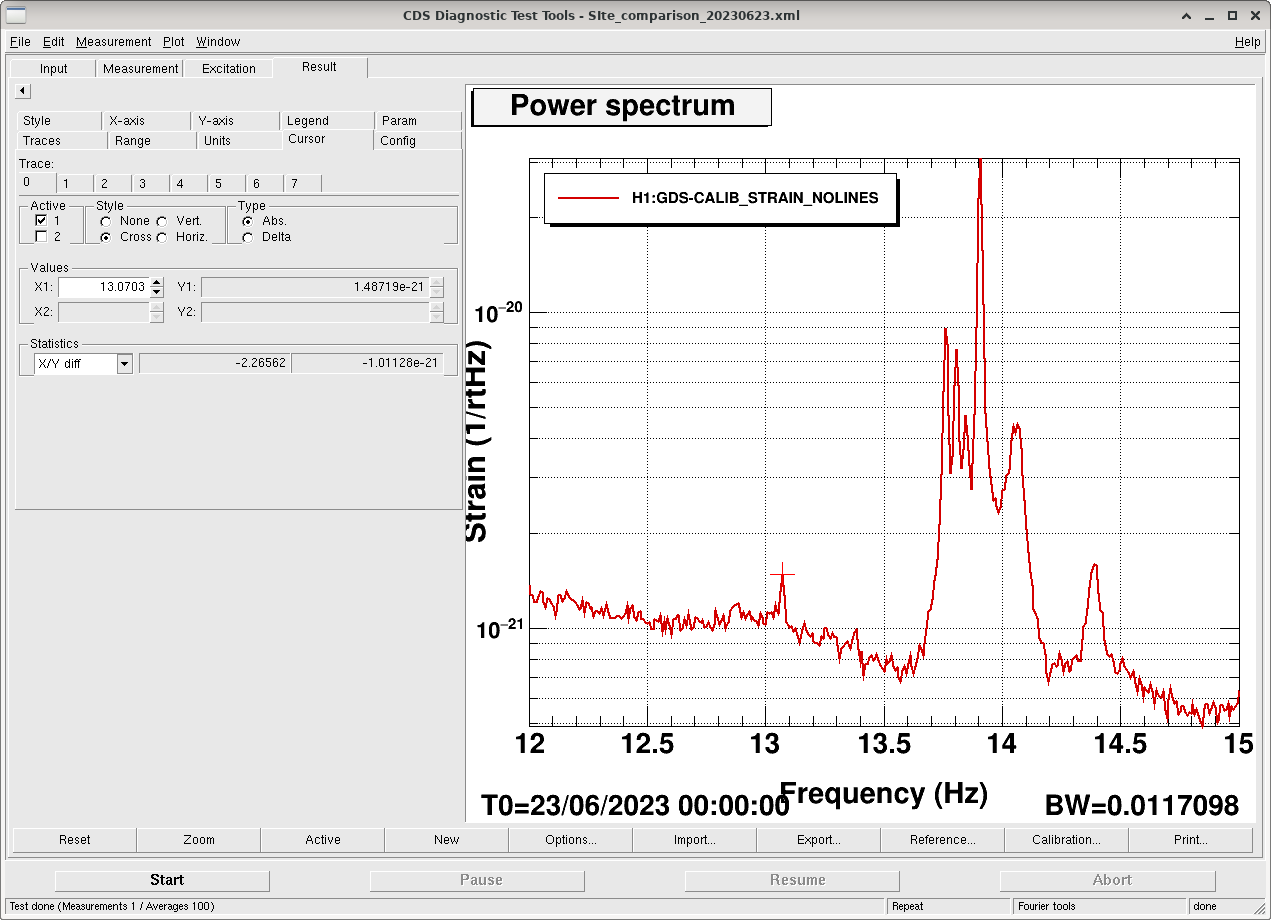Select trace tab 3
Image resolution: width=1271 pixels, height=920 pixels.
click(x=152, y=184)
